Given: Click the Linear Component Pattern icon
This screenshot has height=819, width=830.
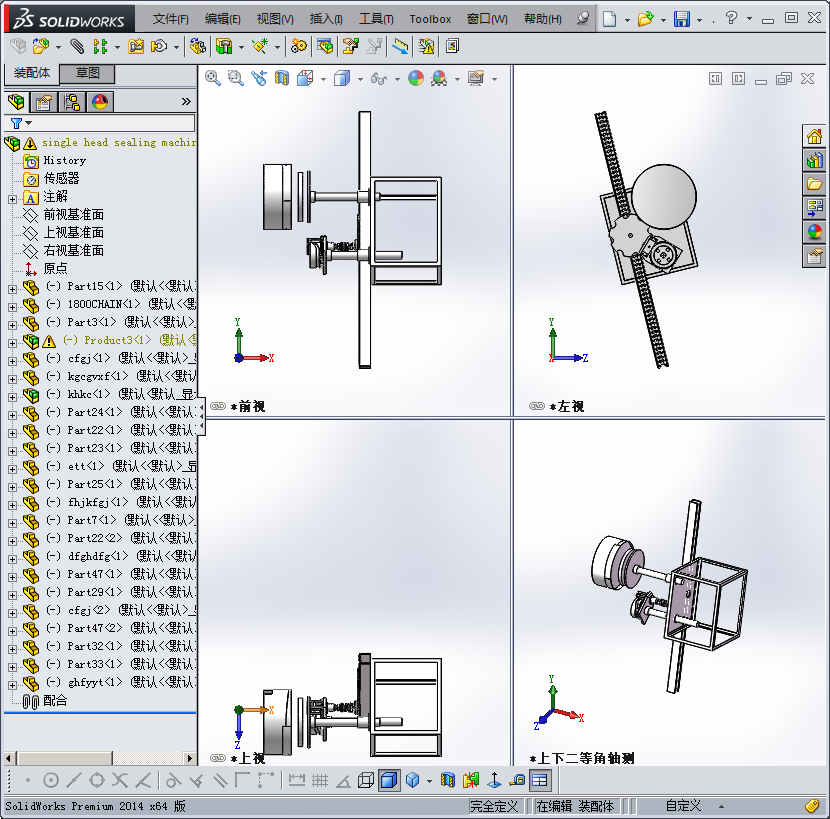Looking at the screenshot, I should tap(100, 47).
